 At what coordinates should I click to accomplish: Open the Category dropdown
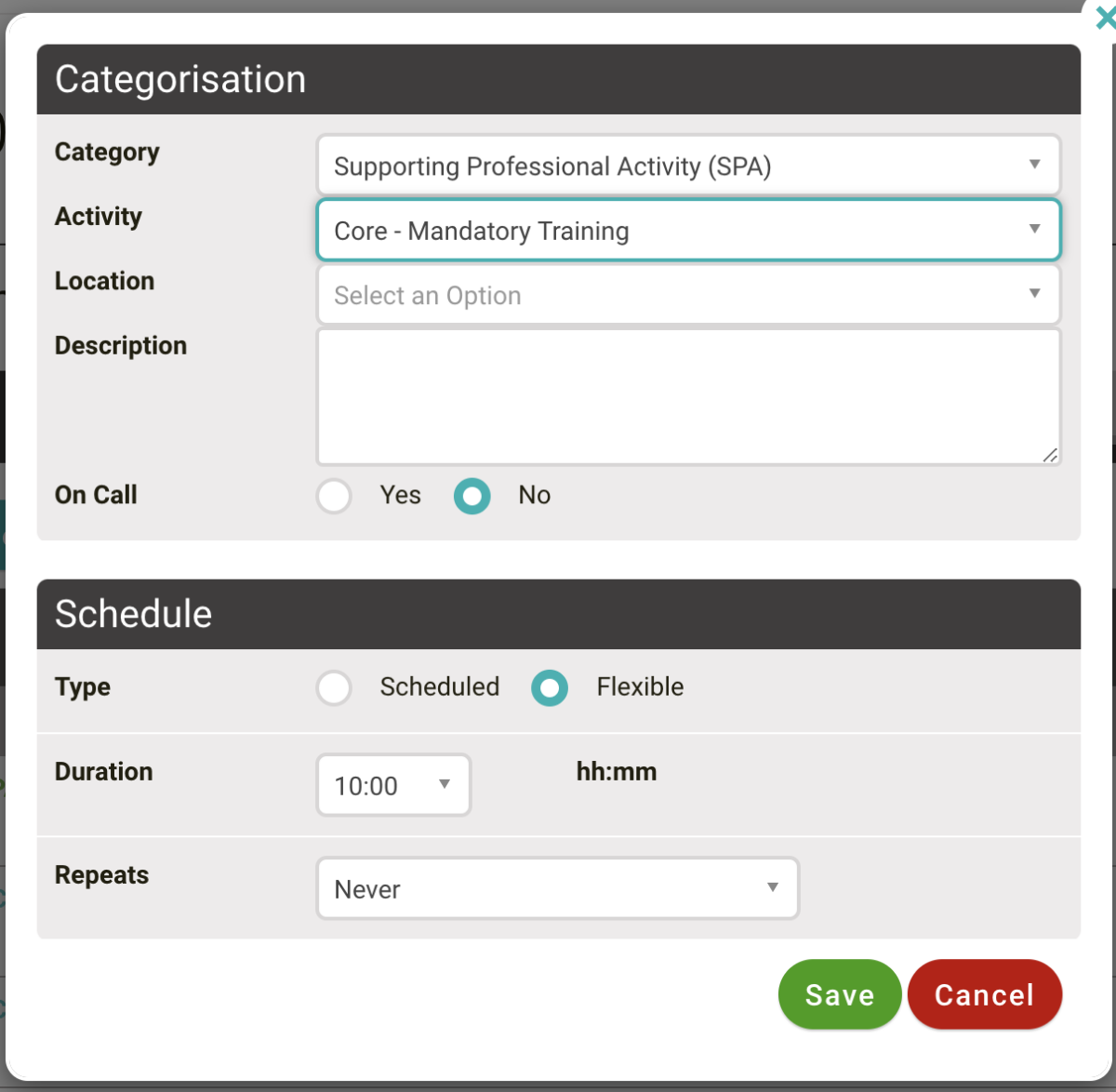point(688,165)
